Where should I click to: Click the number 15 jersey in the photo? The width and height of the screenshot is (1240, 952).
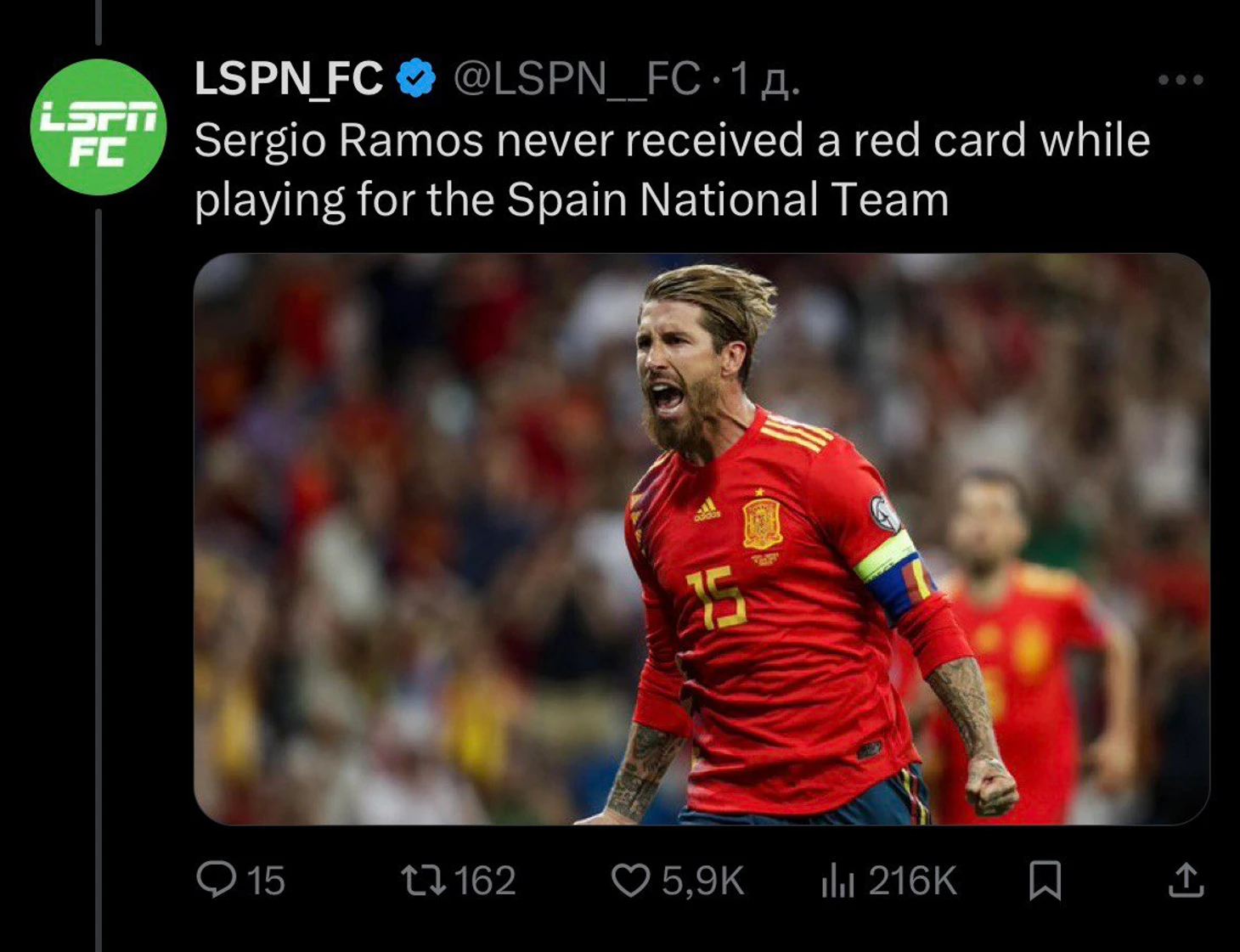click(716, 599)
